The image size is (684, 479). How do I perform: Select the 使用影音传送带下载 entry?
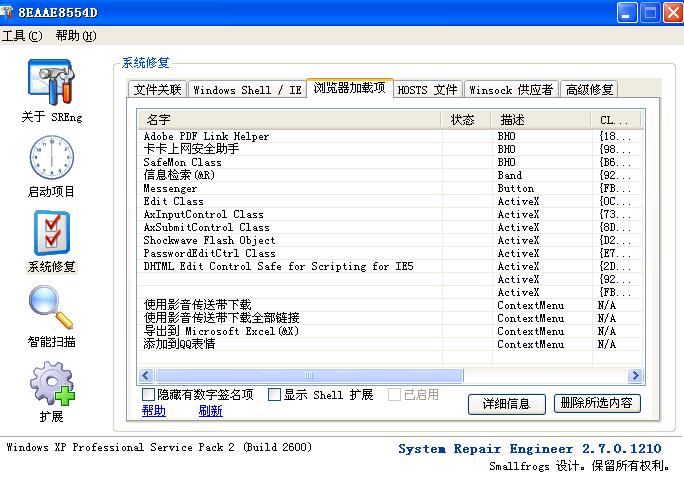pyautogui.click(x=390, y=305)
